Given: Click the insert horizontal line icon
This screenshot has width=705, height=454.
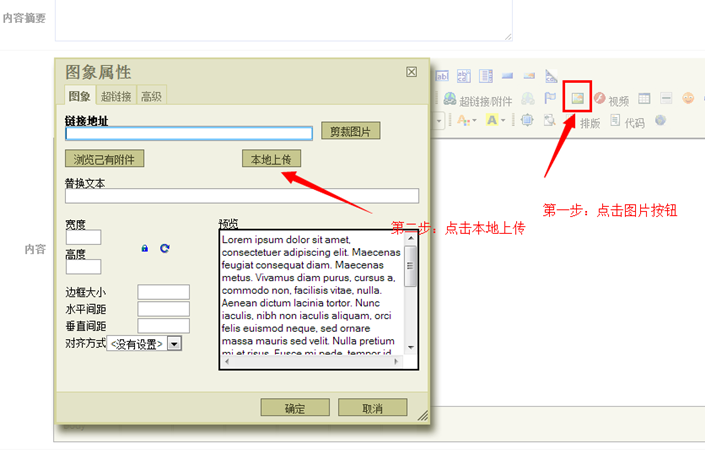Looking at the screenshot, I should coord(666,99).
